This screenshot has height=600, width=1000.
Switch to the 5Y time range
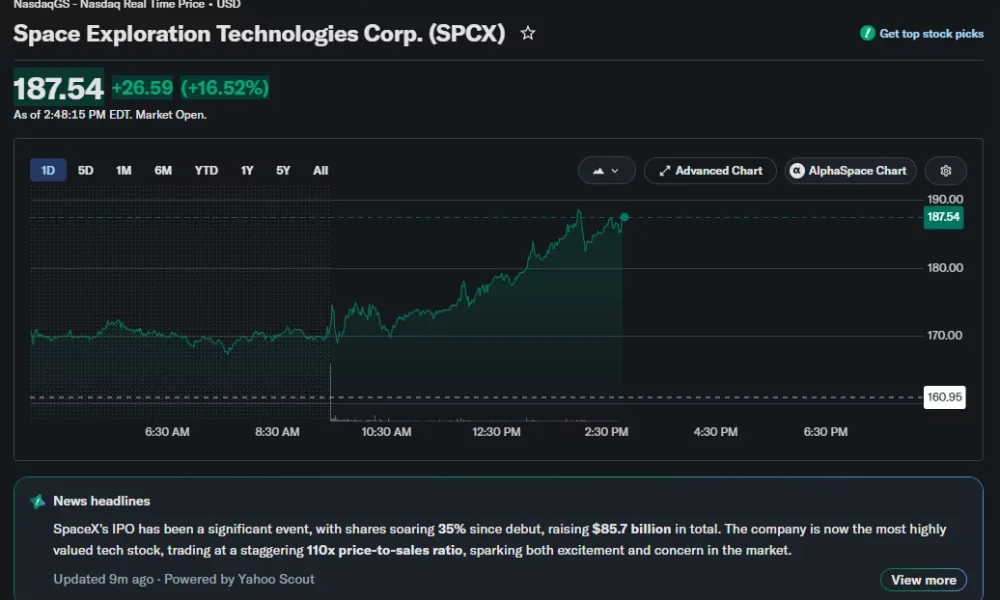point(283,171)
